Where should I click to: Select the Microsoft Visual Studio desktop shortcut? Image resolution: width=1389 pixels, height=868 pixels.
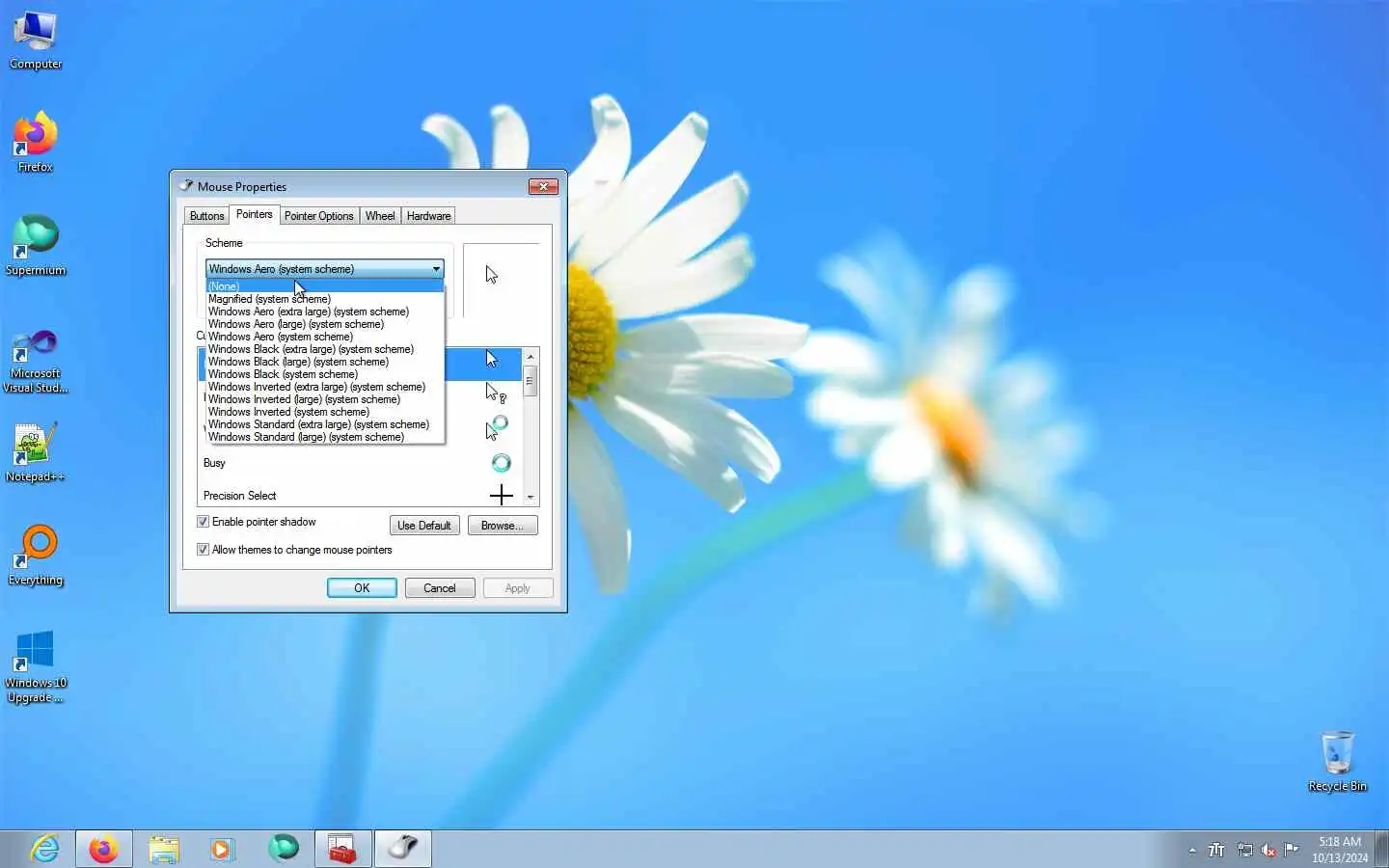[36, 361]
